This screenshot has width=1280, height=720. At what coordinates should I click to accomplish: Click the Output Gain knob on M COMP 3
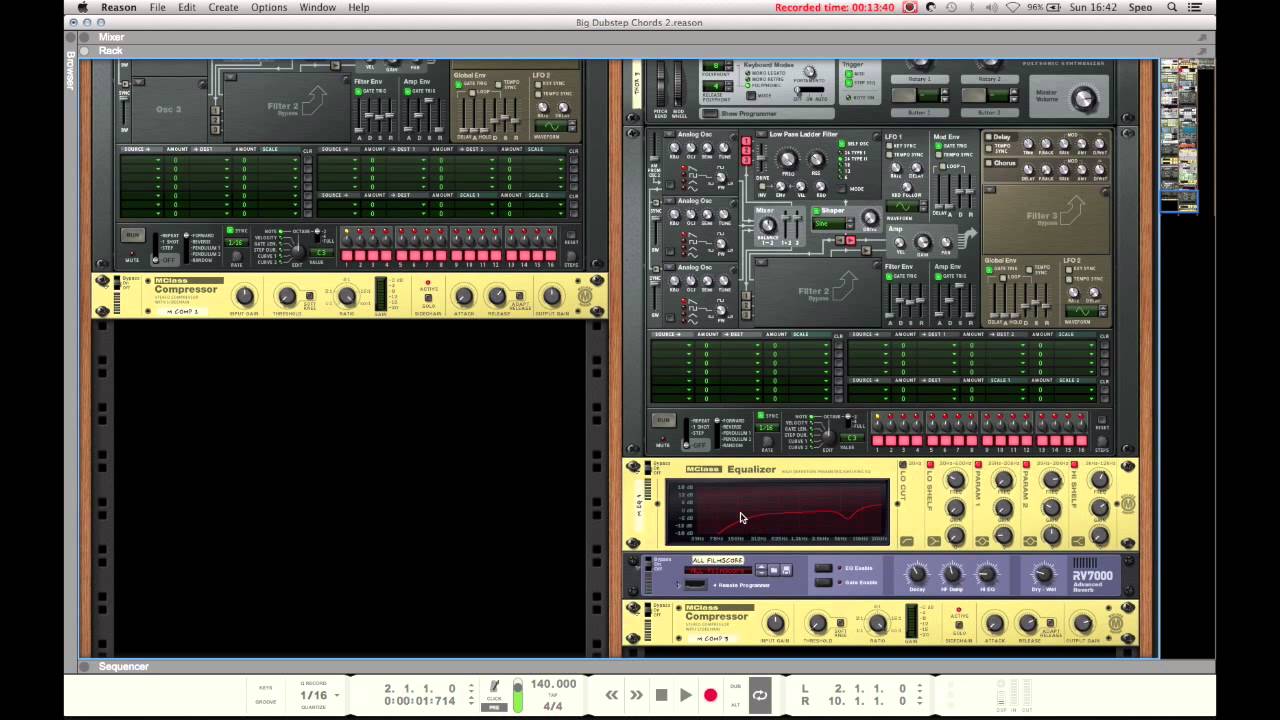(x=1083, y=624)
